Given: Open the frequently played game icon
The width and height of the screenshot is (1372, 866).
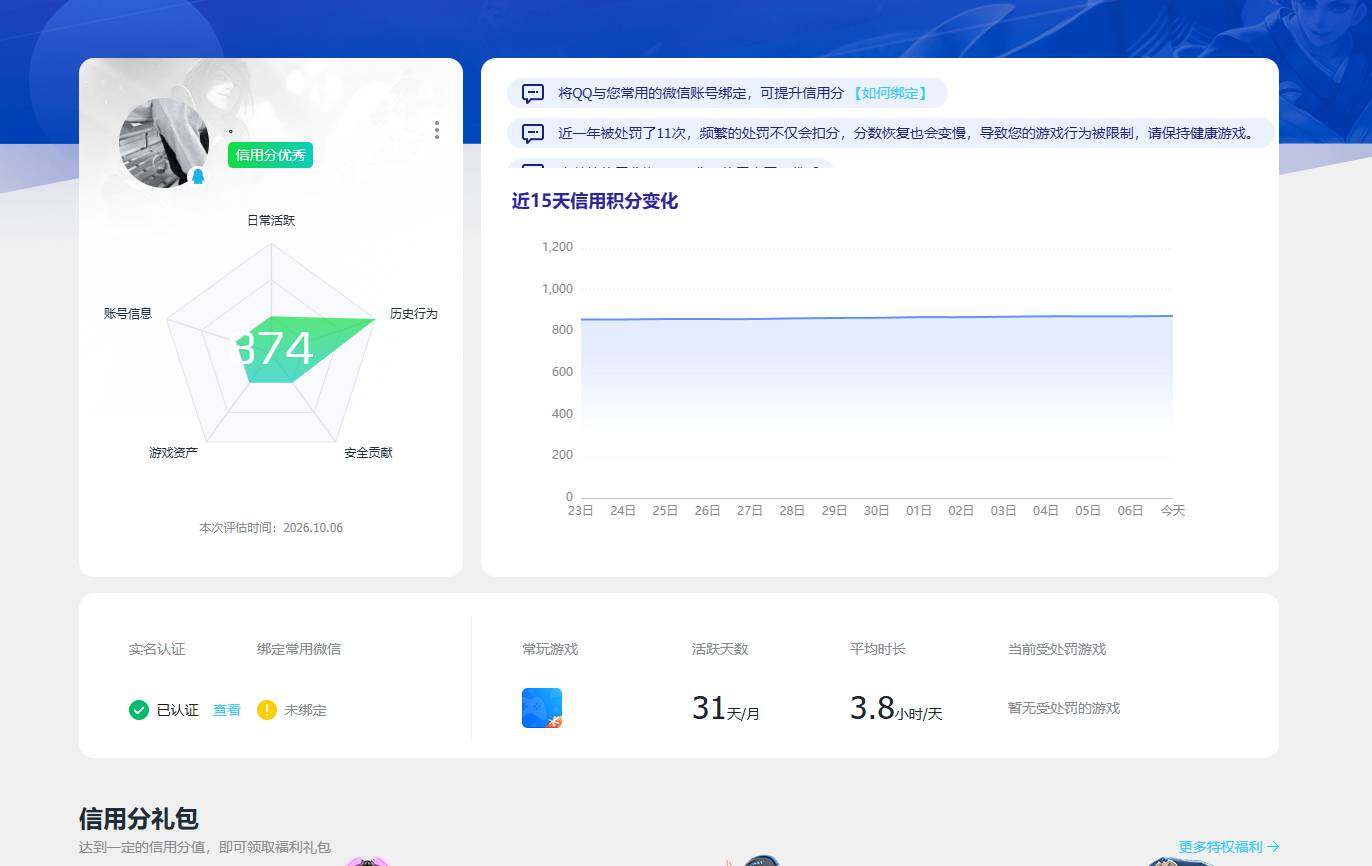Looking at the screenshot, I should (542, 708).
